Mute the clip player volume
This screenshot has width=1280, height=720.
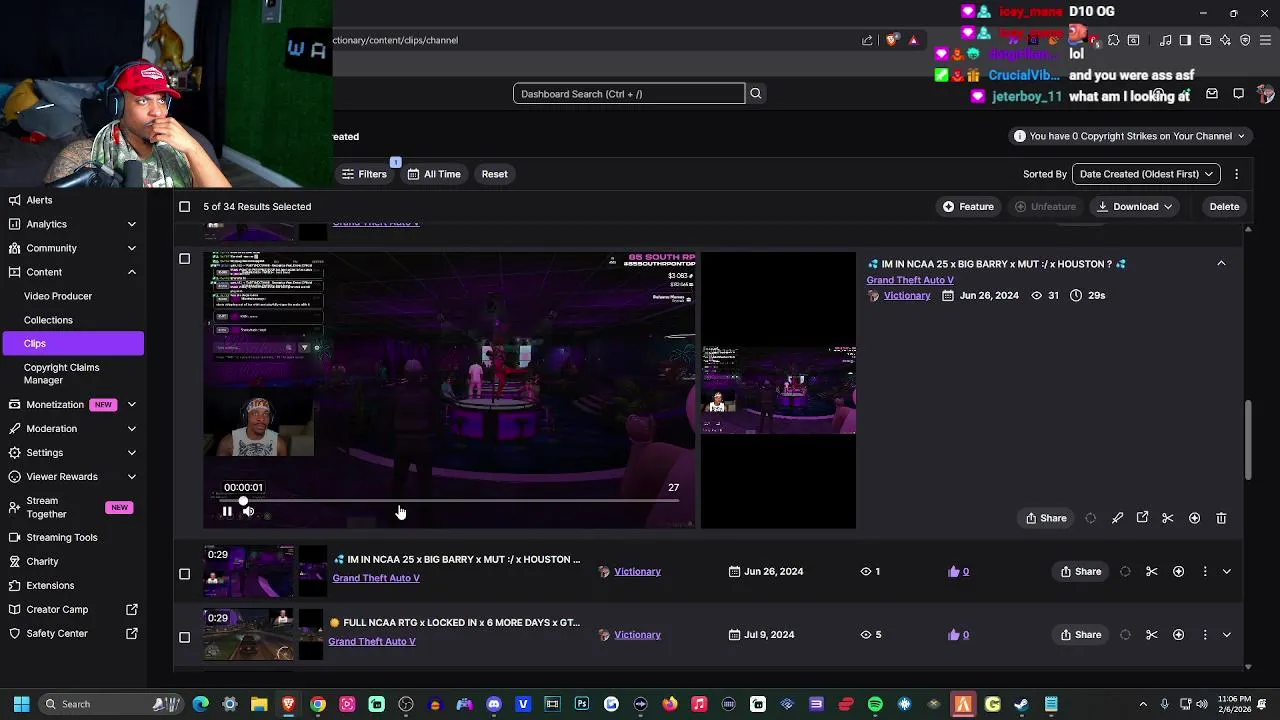[248, 511]
